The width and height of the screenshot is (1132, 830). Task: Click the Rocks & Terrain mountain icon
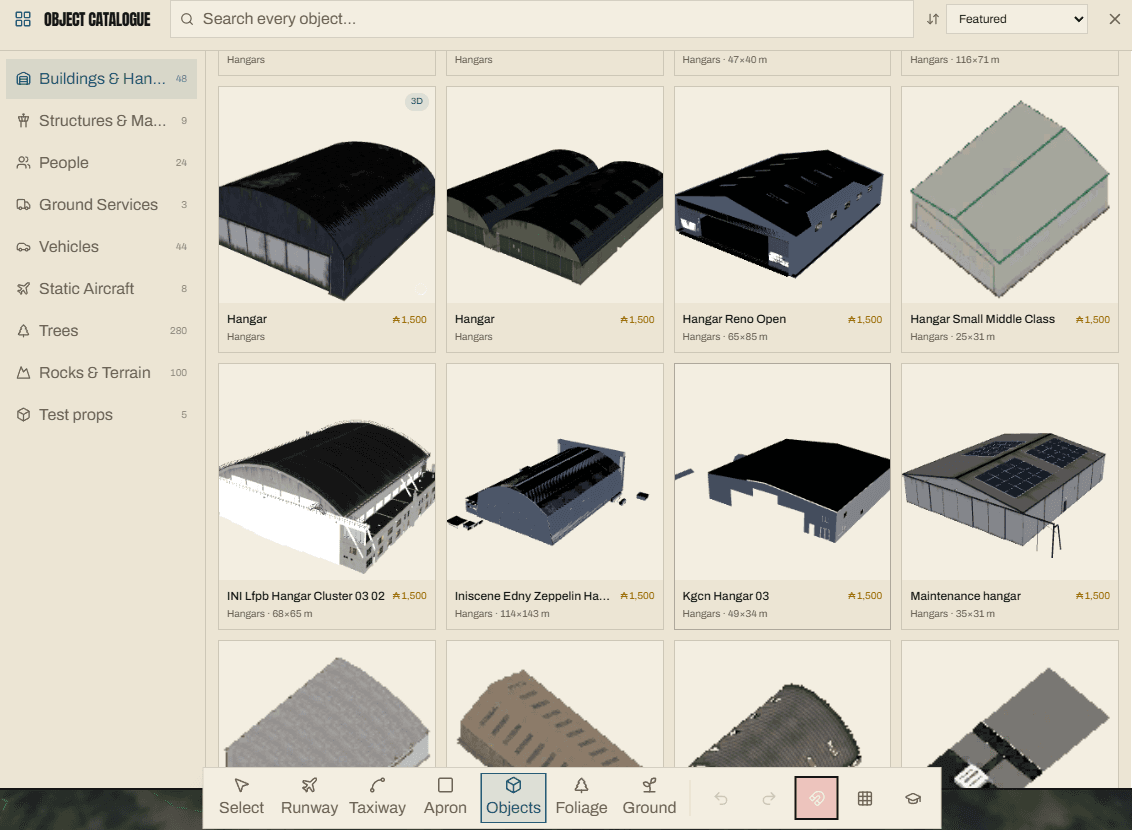24,372
